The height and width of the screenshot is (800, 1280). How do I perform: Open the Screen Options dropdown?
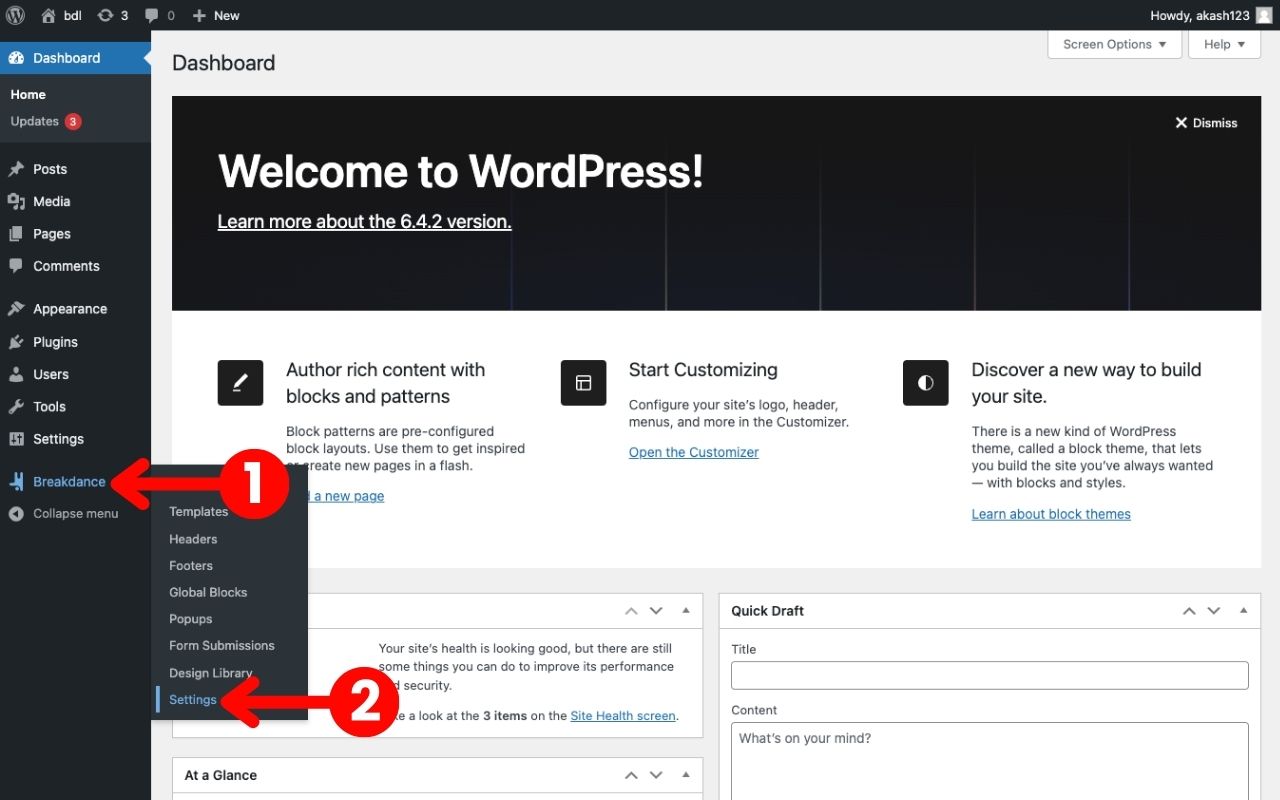[1113, 44]
